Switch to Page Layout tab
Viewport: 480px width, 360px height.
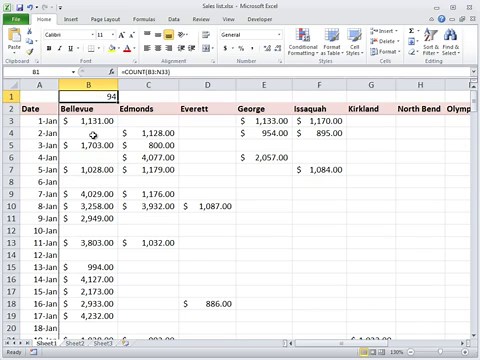(x=105, y=19)
